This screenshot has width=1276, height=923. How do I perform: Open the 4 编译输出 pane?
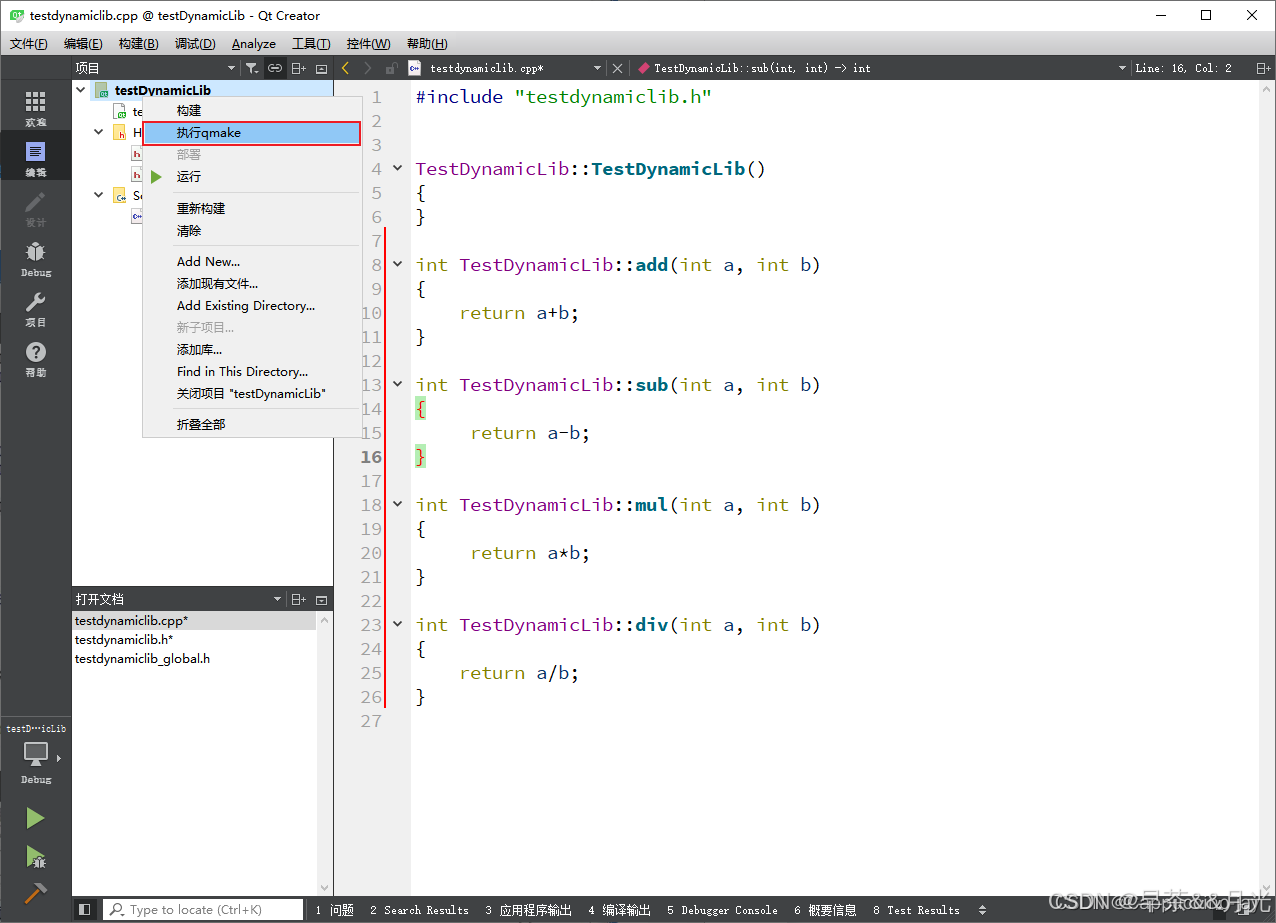click(619, 910)
